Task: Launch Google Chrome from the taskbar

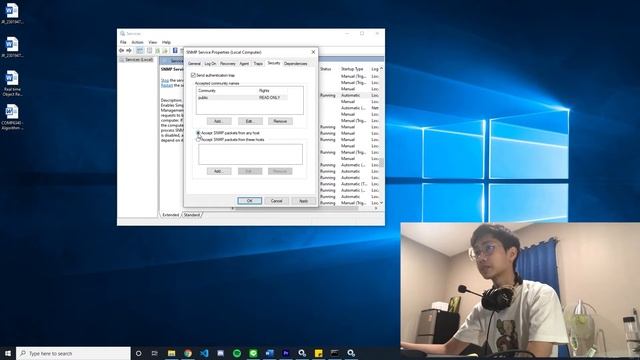Action: 188,353
